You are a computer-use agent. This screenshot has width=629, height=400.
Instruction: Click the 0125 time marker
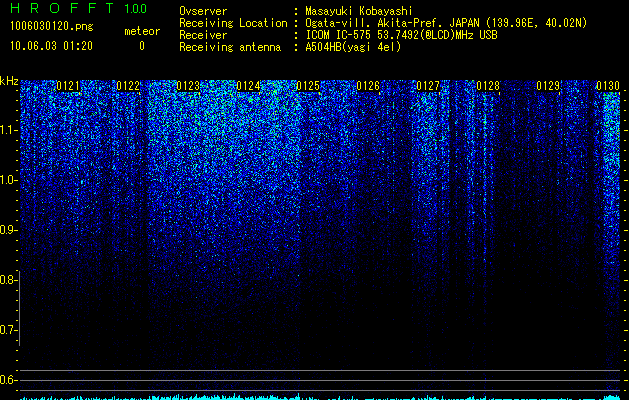(308, 86)
